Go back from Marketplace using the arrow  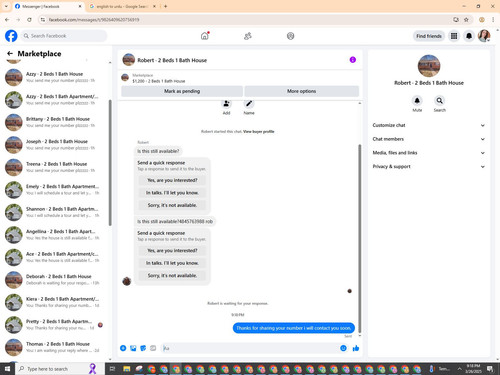pos(10,53)
